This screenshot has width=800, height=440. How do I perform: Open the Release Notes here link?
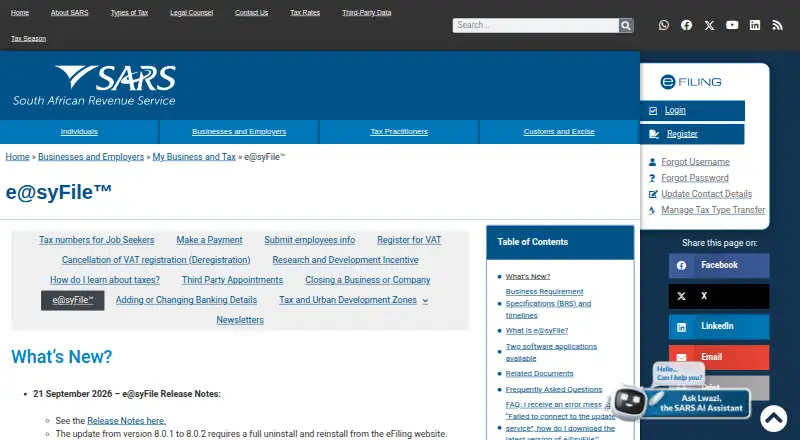[127, 421]
